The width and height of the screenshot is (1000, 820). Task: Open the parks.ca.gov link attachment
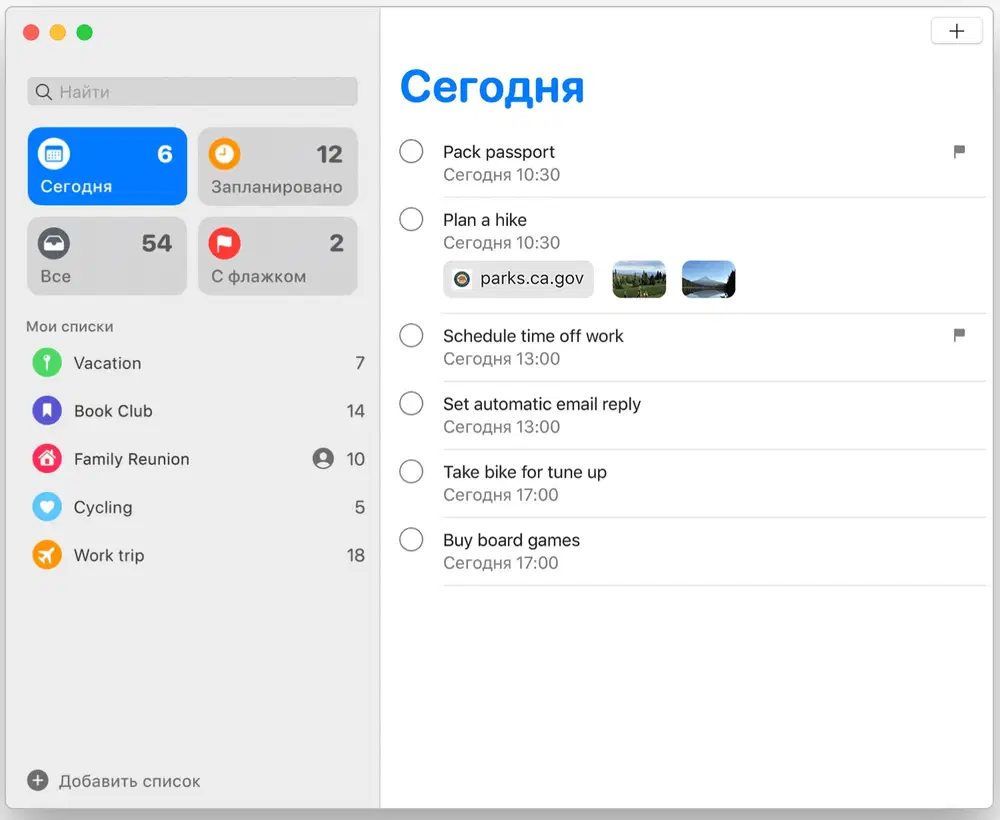[x=518, y=279]
